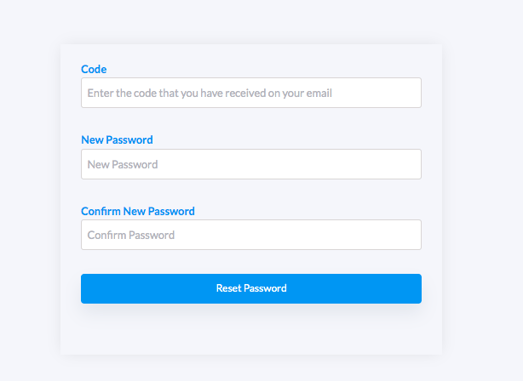This screenshot has height=381, width=523.
Task: Click the Code input field
Action: tap(251, 93)
